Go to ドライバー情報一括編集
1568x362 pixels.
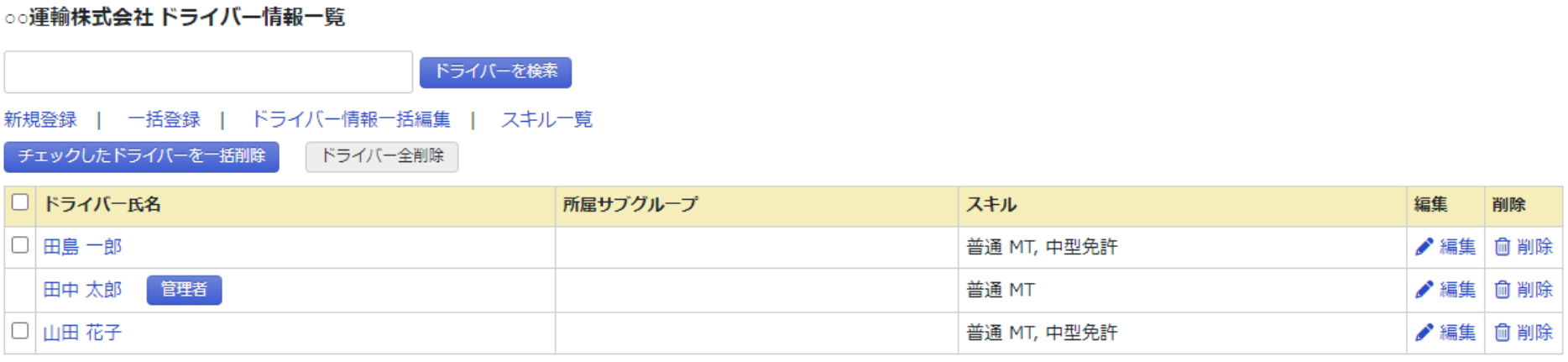click(351, 119)
